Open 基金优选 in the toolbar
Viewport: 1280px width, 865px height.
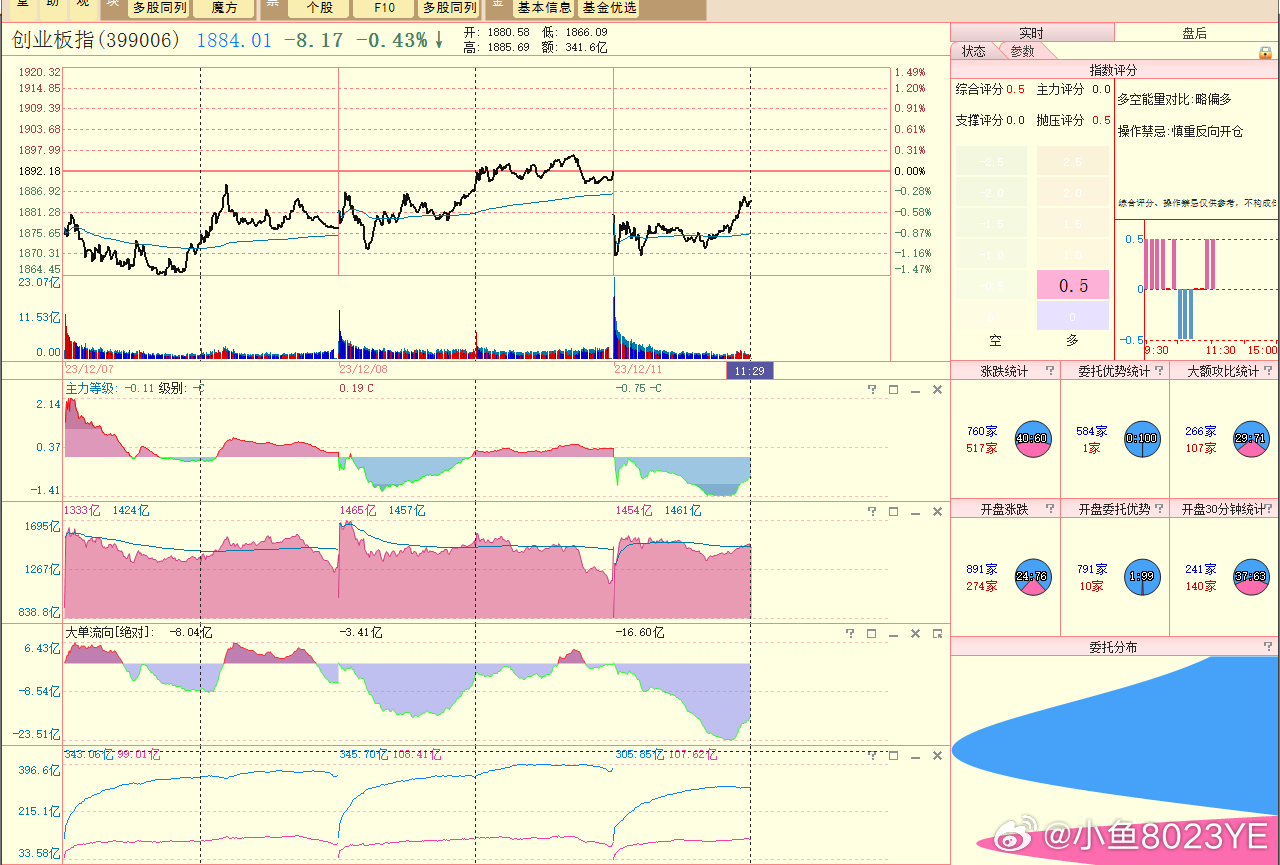tap(609, 8)
